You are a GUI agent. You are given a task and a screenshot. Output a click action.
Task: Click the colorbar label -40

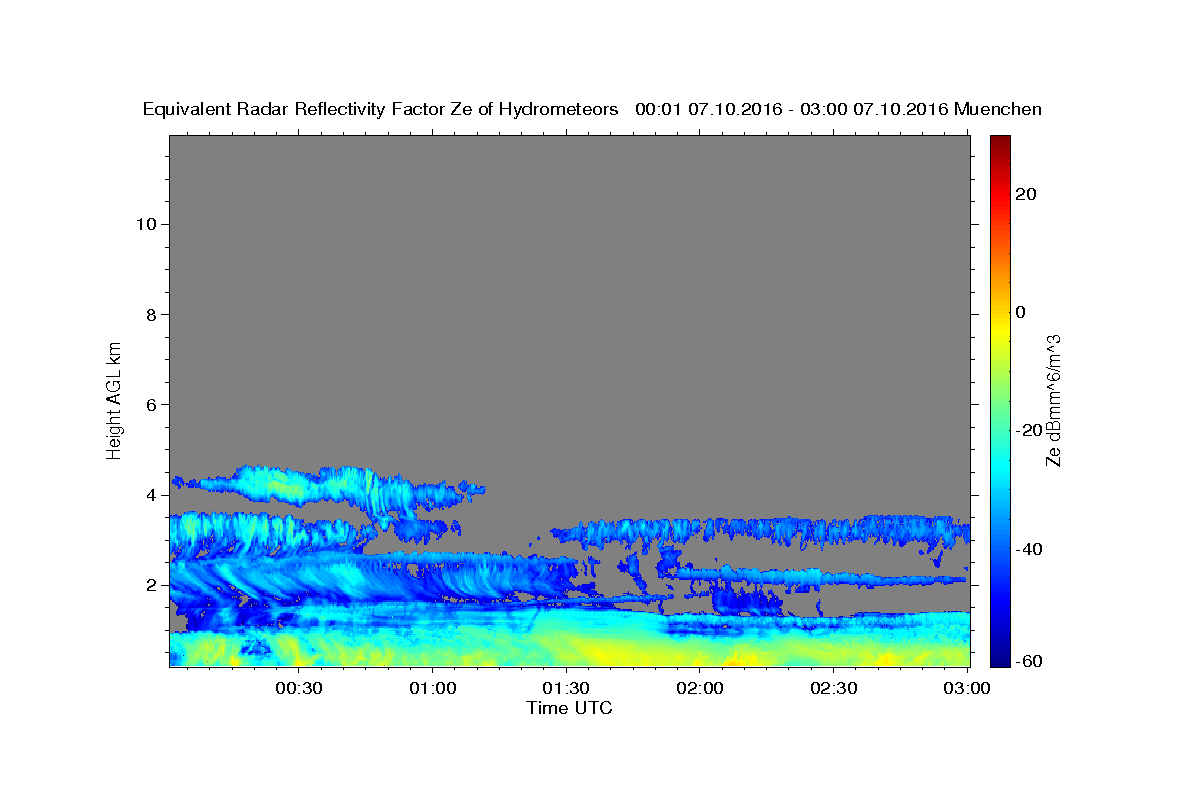coord(1029,548)
